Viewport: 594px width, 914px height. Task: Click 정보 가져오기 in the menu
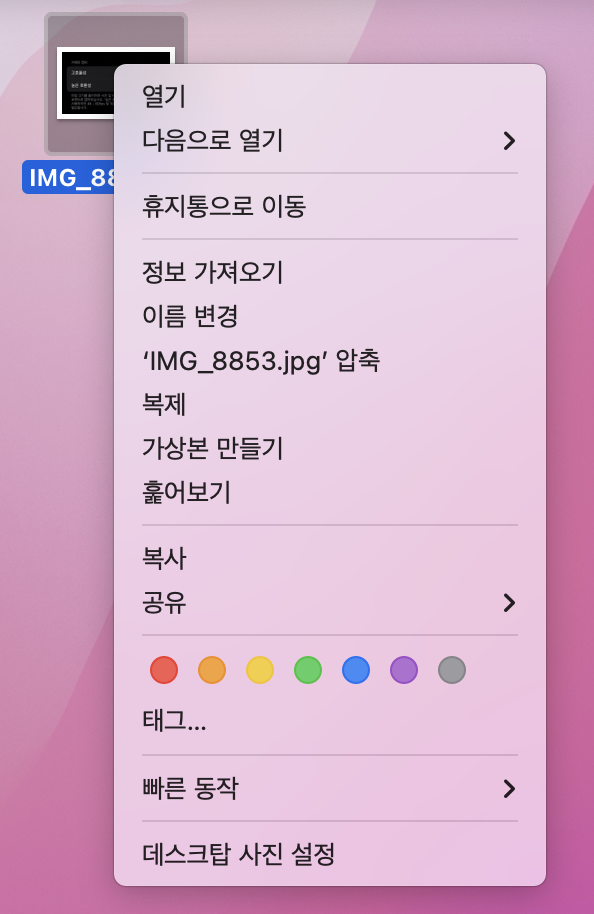tap(330, 272)
